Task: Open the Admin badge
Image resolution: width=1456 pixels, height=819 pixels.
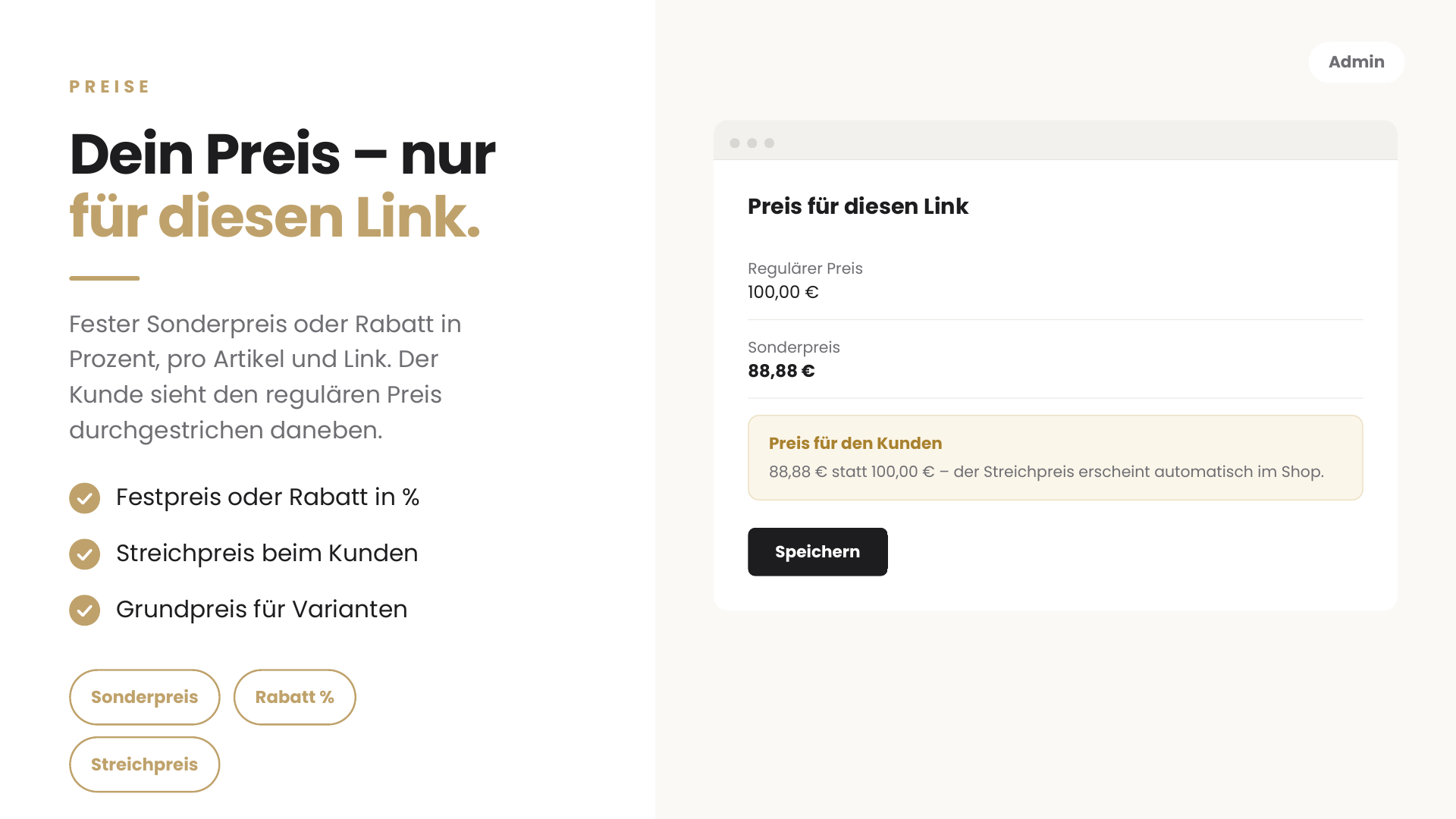Action: click(x=1357, y=62)
